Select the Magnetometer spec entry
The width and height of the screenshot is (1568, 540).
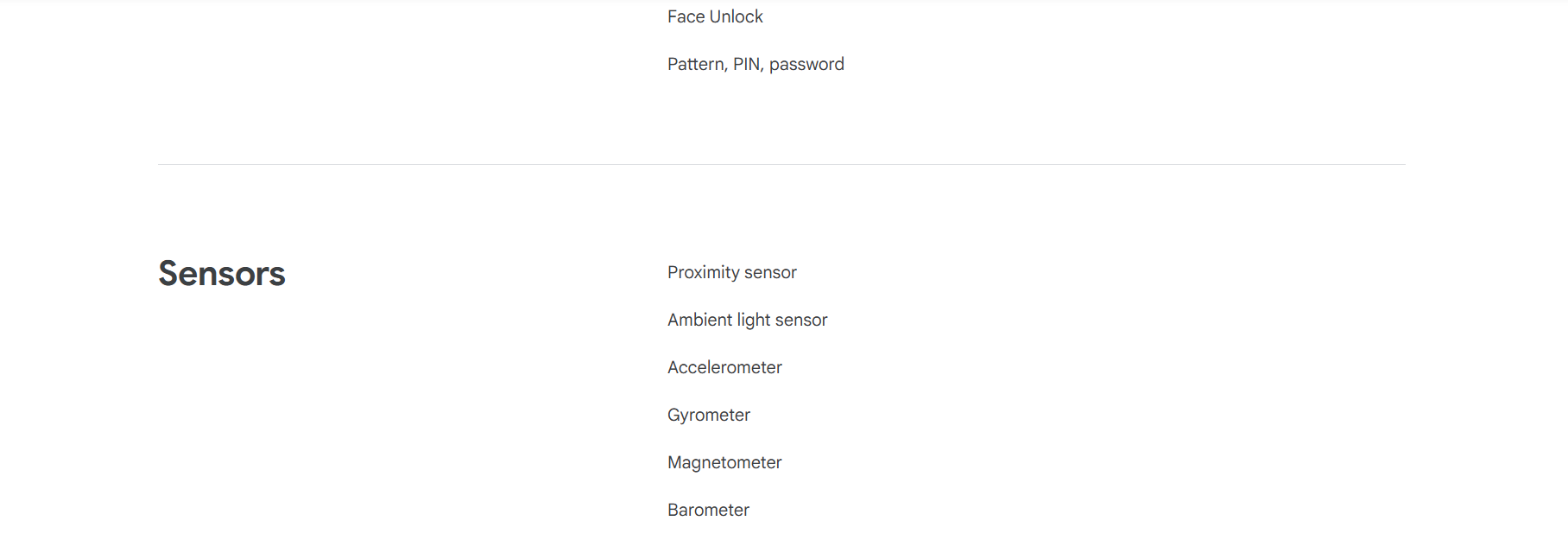[x=724, y=463]
